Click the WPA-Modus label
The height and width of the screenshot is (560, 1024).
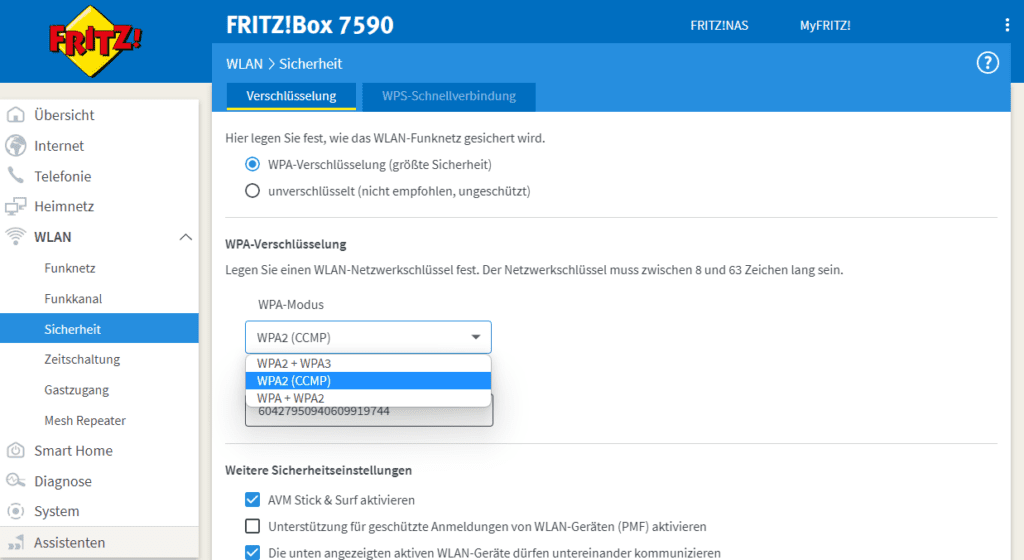[x=291, y=305]
